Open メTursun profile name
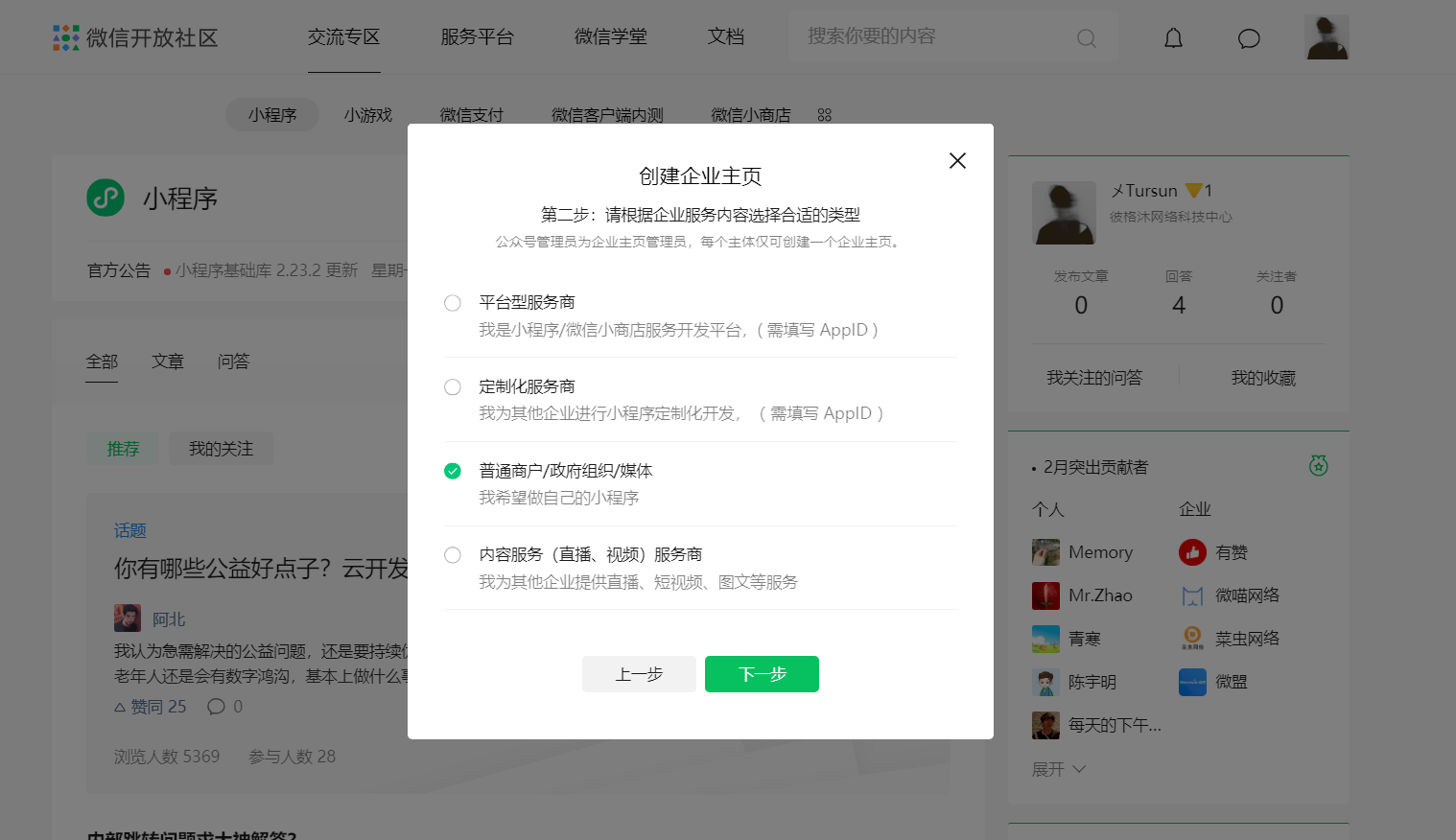Viewport: 1456px width, 840px height. [1144, 191]
